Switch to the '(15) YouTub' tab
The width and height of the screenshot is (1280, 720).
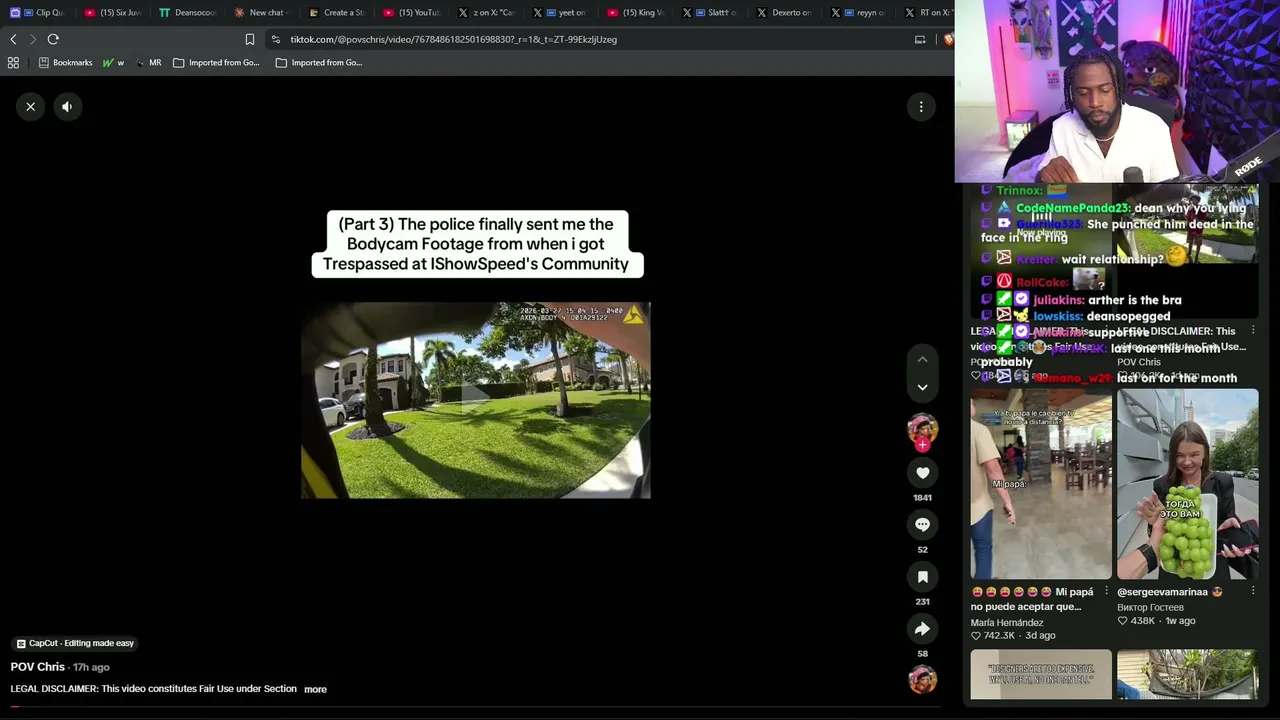tap(412, 12)
